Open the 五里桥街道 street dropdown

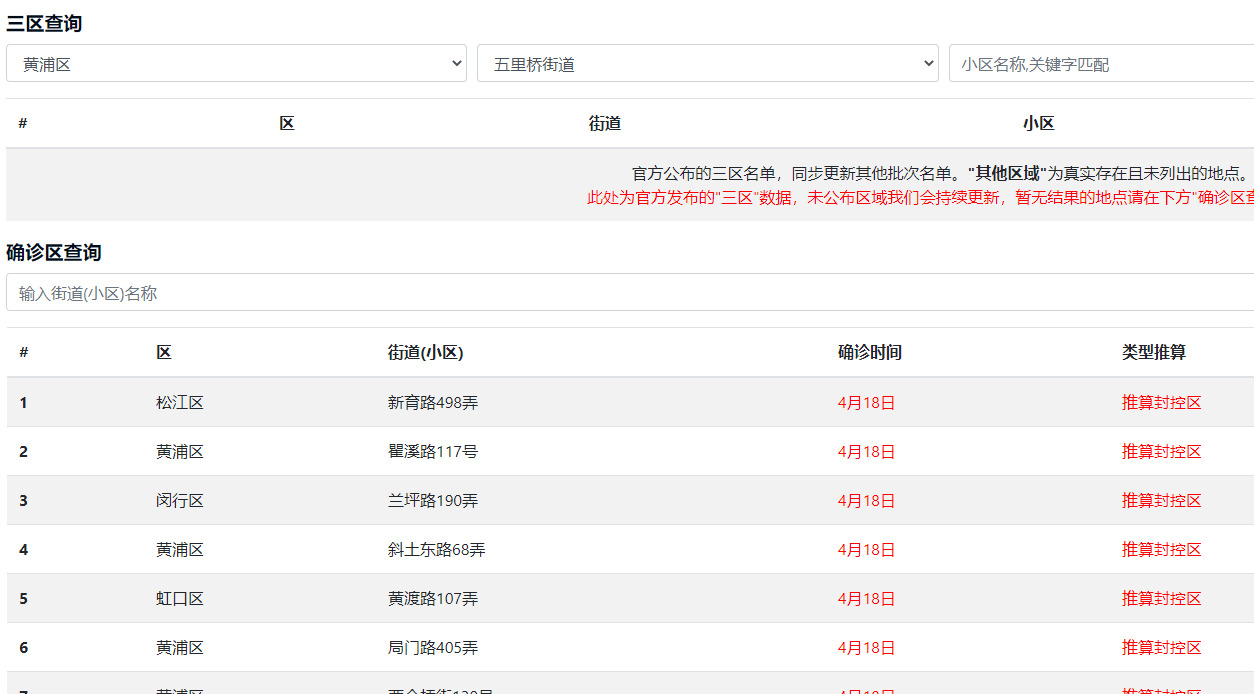click(708, 62)
